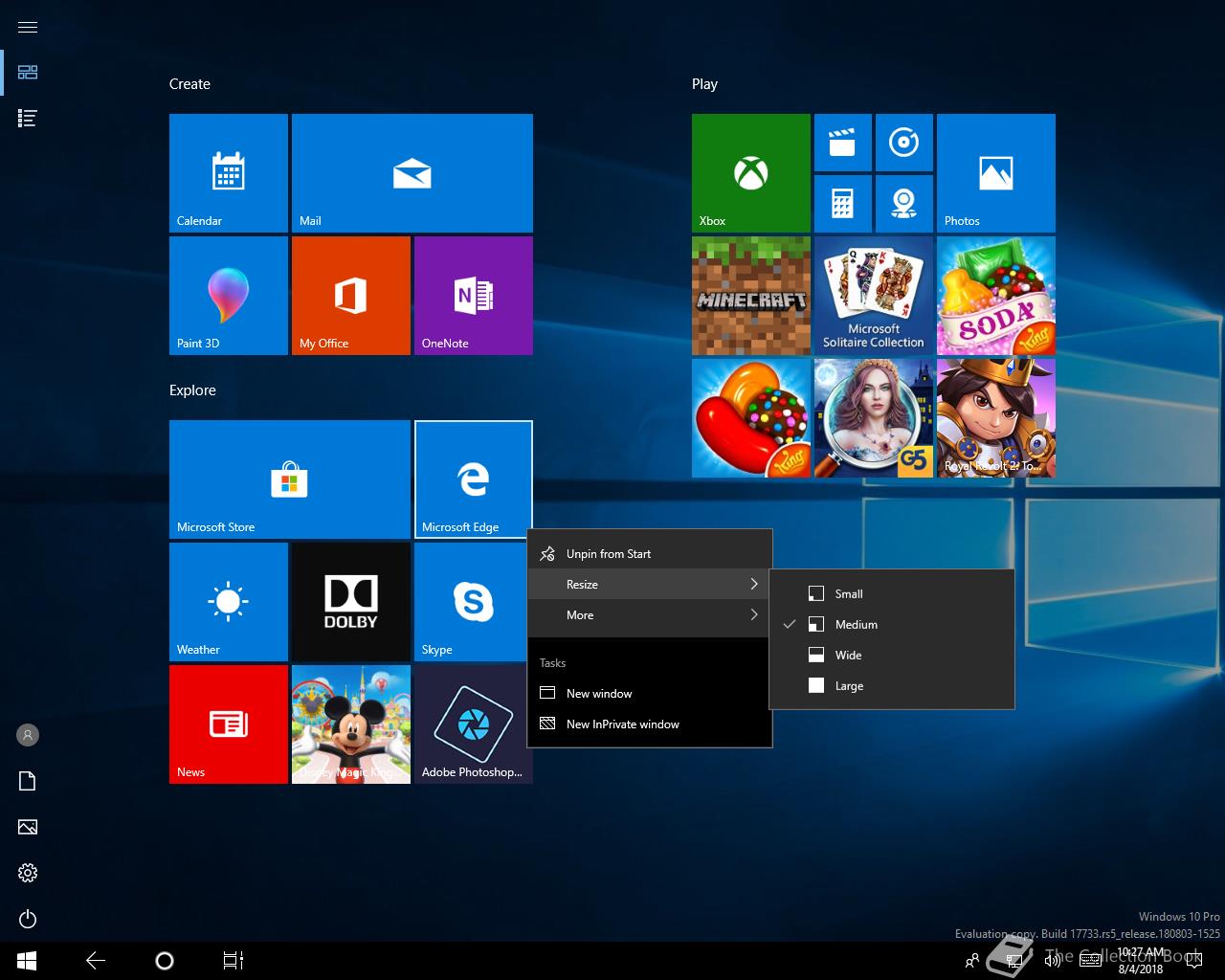Open the News tile
1225x980 pixels.
point(229,724)
